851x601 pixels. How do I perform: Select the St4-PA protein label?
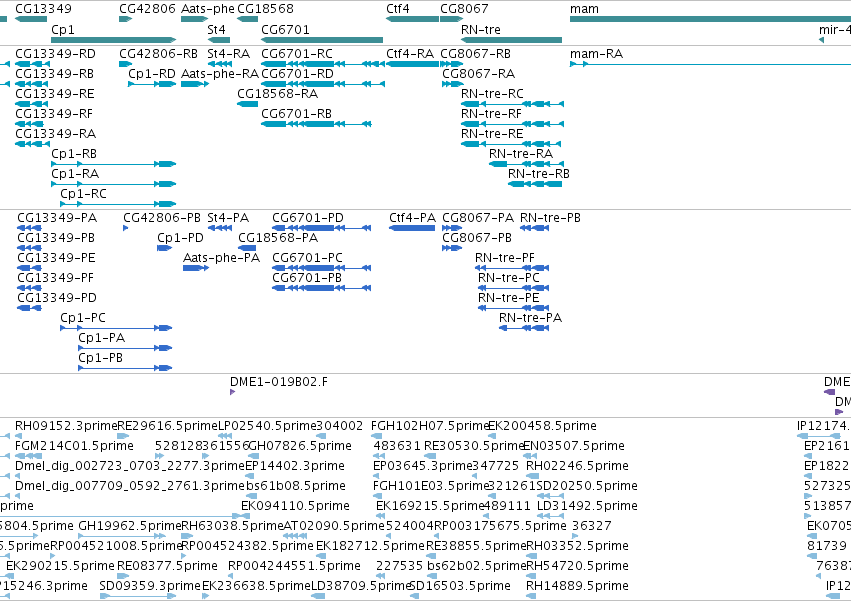228,218
